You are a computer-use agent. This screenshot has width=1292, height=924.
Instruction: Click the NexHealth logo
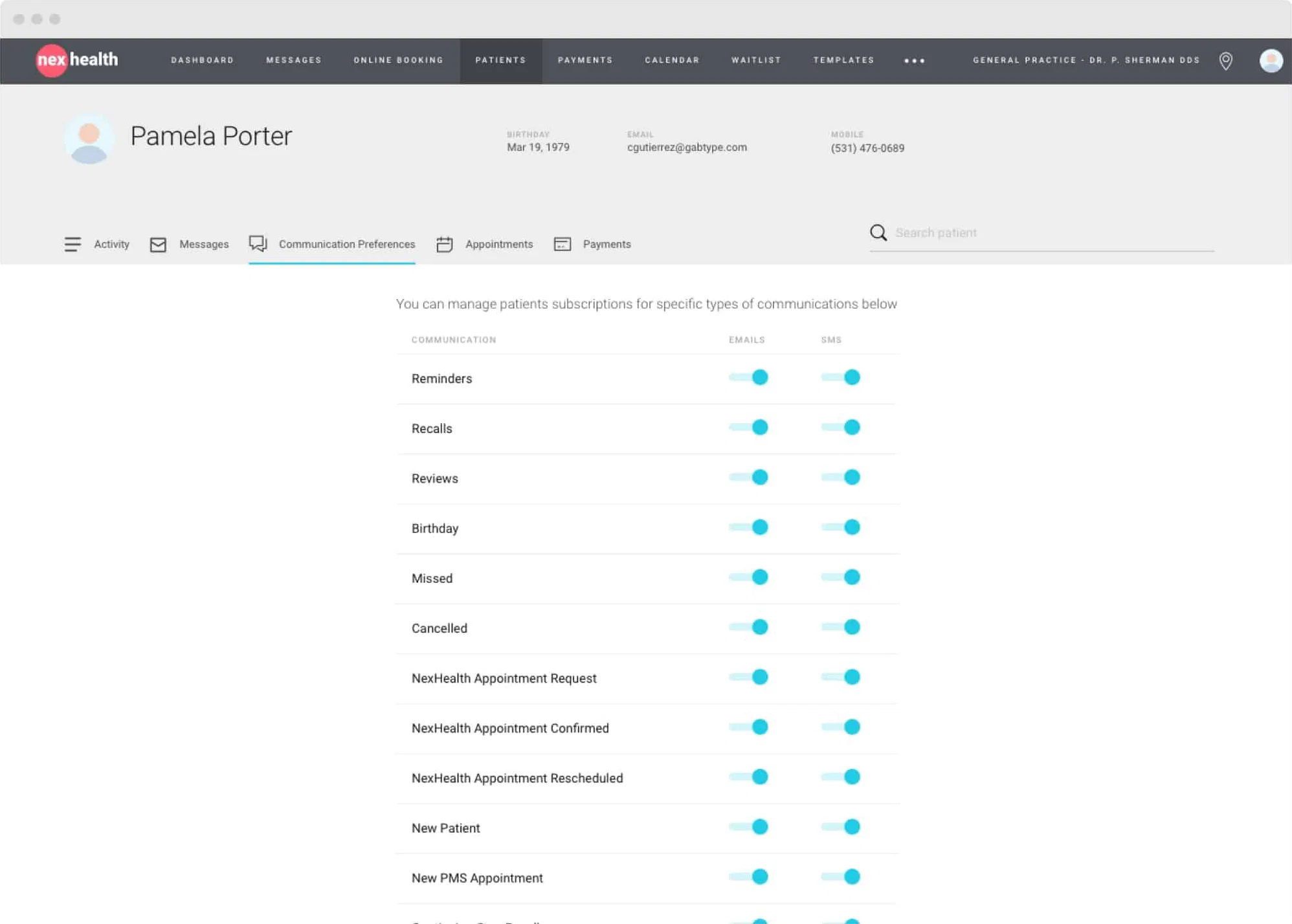(x=77, y=60)
